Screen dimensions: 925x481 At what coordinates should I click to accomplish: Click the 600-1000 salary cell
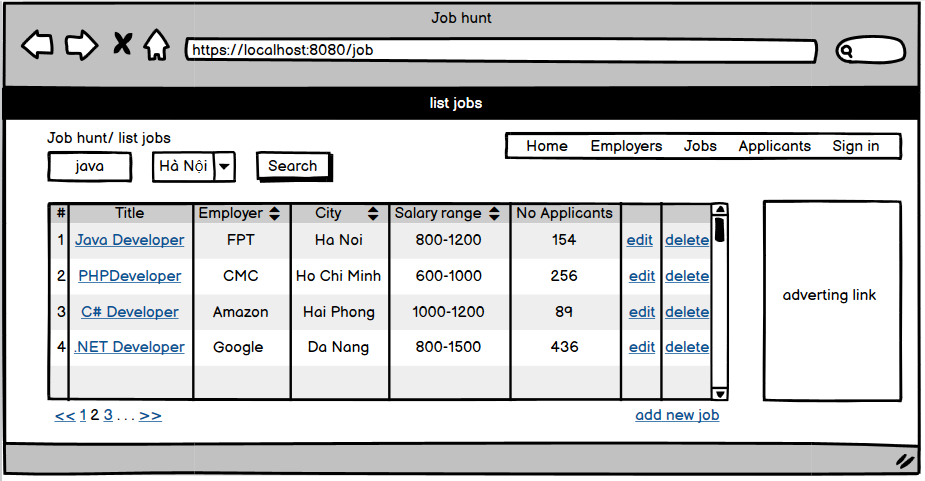448,276
